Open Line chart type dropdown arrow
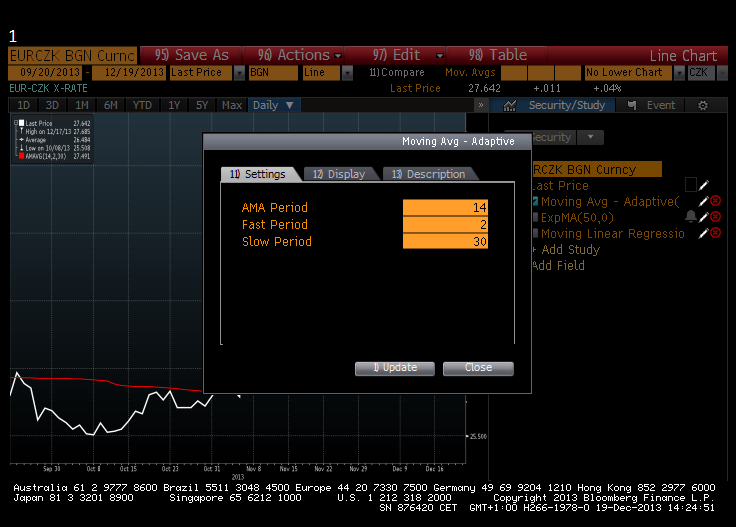736x527 pixels. (x=347, y=73)
